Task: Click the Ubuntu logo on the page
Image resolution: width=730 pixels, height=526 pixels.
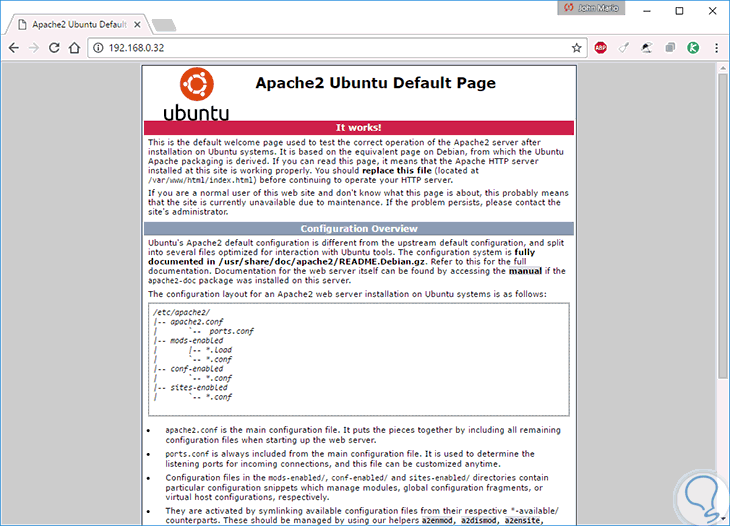Action: coord(196,94)
